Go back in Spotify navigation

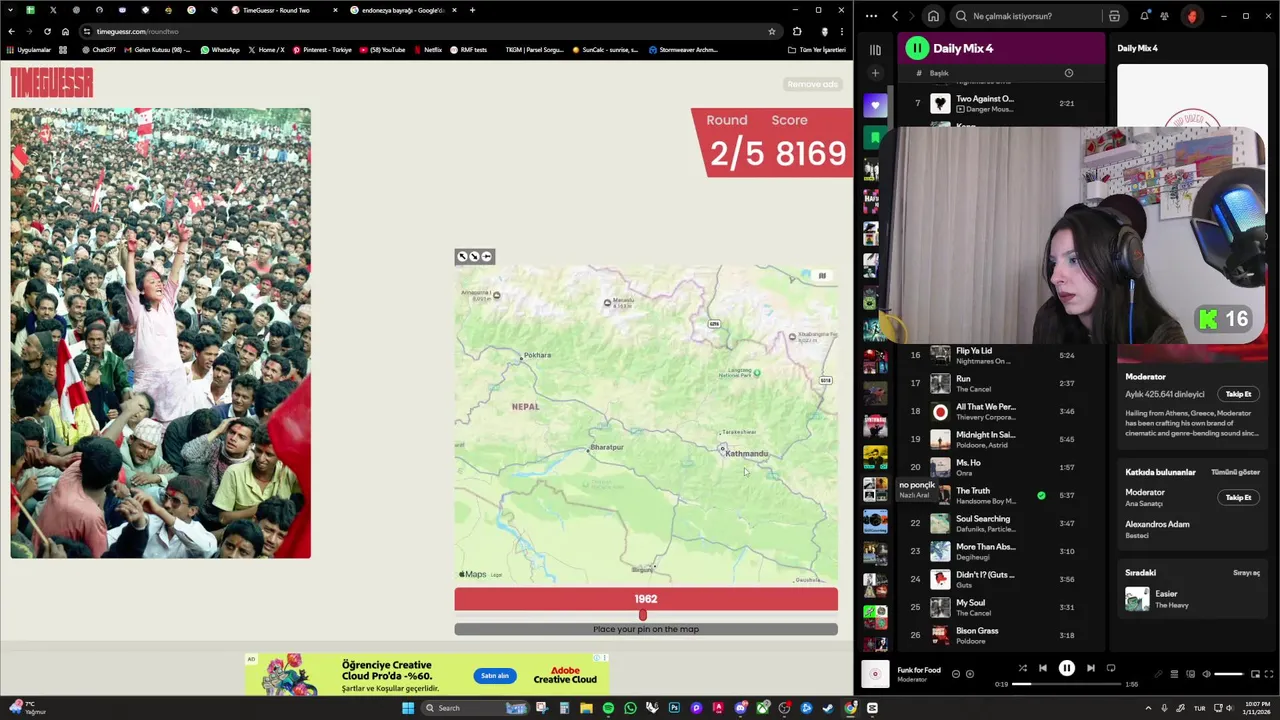895,16
